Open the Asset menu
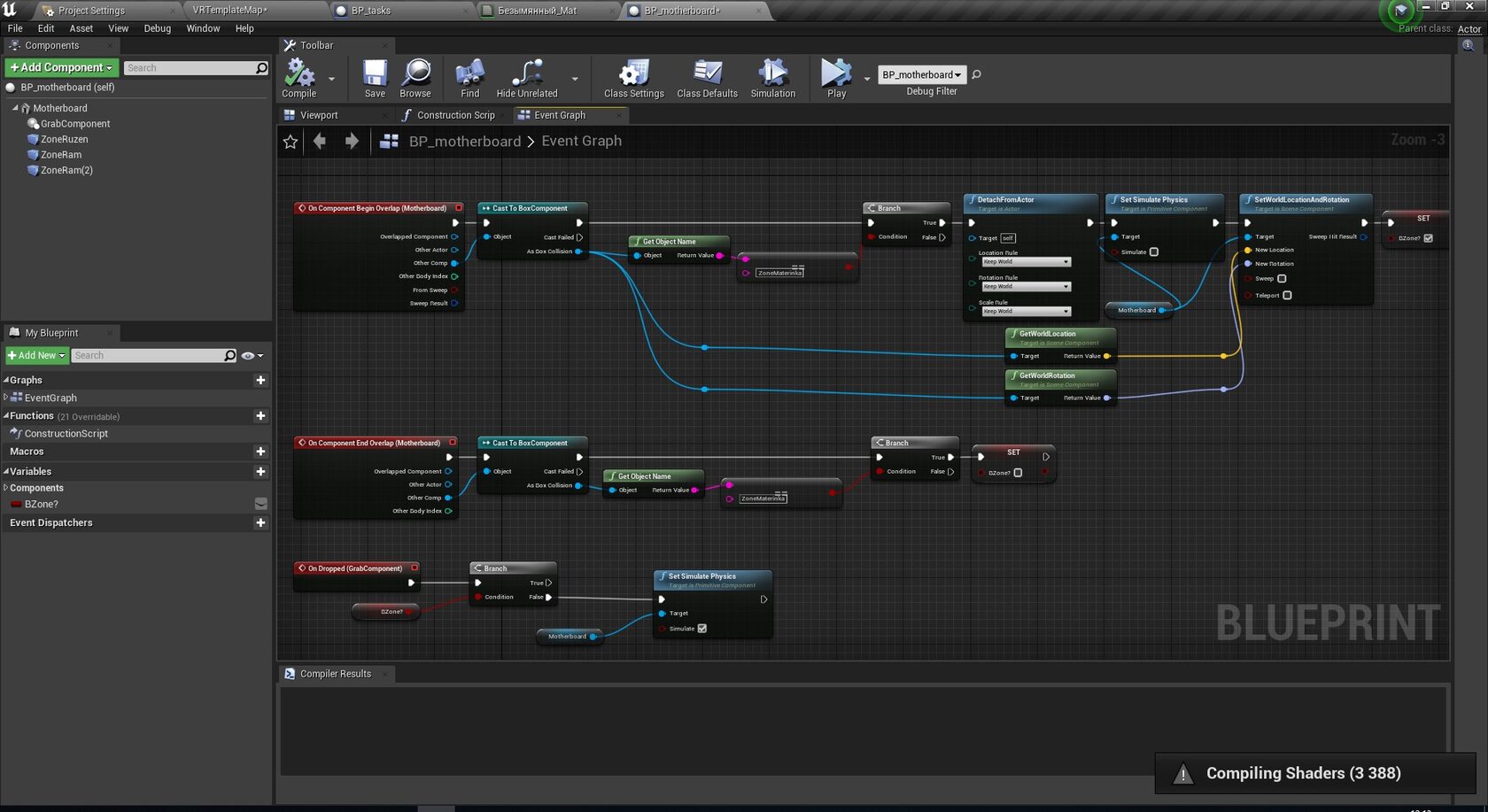 [81, 28]
